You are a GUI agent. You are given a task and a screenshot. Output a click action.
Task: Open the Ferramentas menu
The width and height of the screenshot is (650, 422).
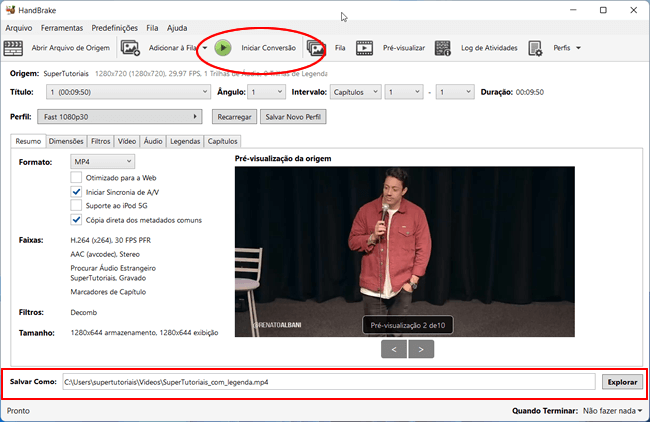tap(62, 28)
